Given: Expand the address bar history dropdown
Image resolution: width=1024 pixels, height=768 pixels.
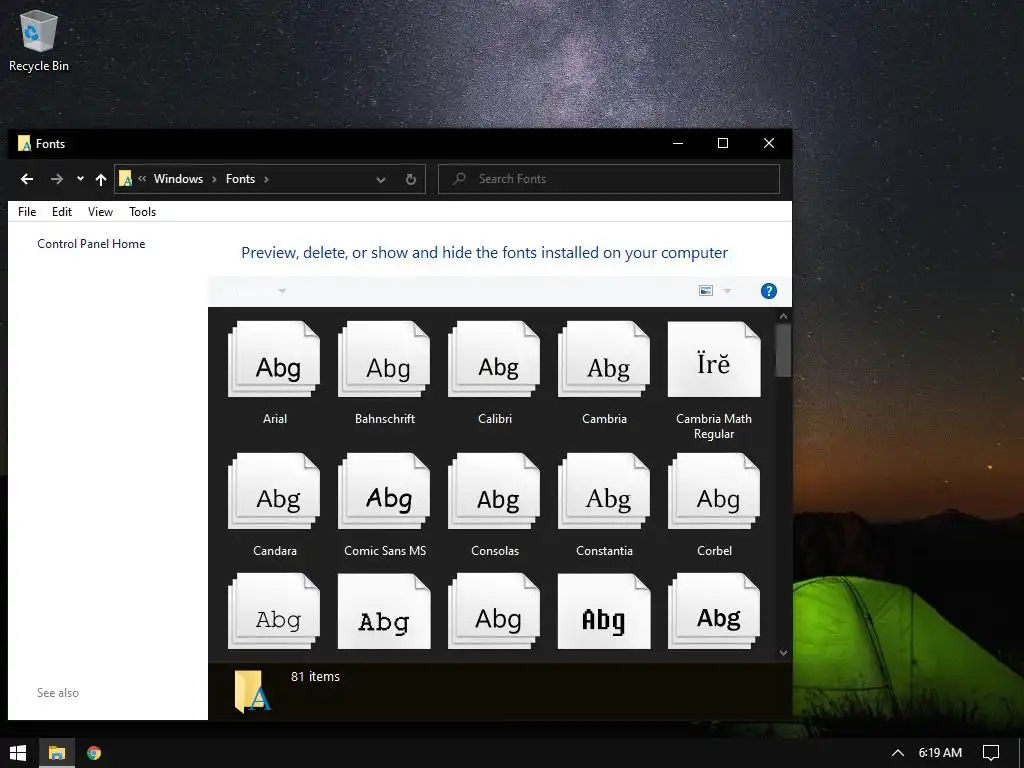Looking at the screenshot, I should pyautogui.click(x=381, y=180).
